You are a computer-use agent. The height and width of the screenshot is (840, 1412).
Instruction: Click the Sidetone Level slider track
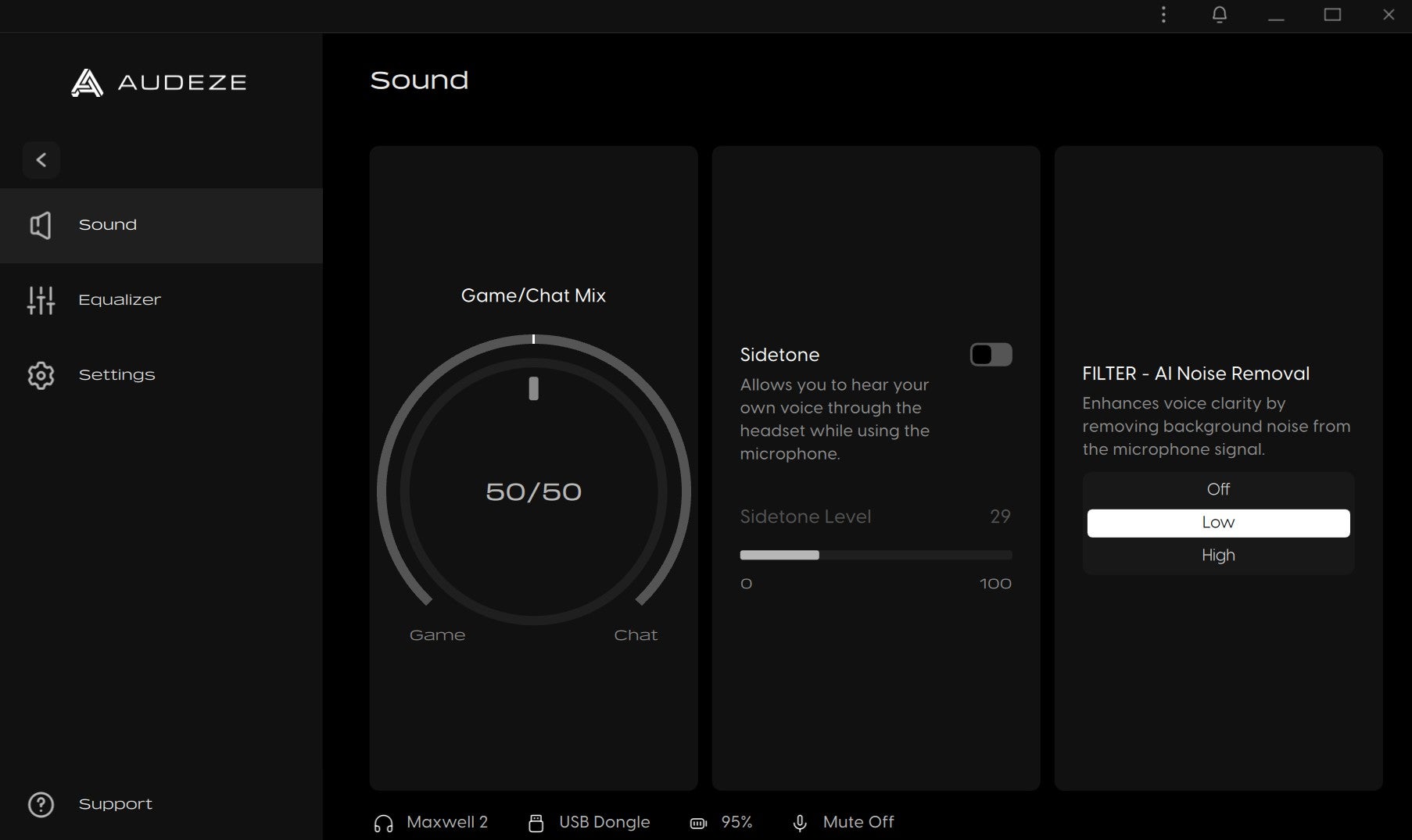tap(876, 556)
